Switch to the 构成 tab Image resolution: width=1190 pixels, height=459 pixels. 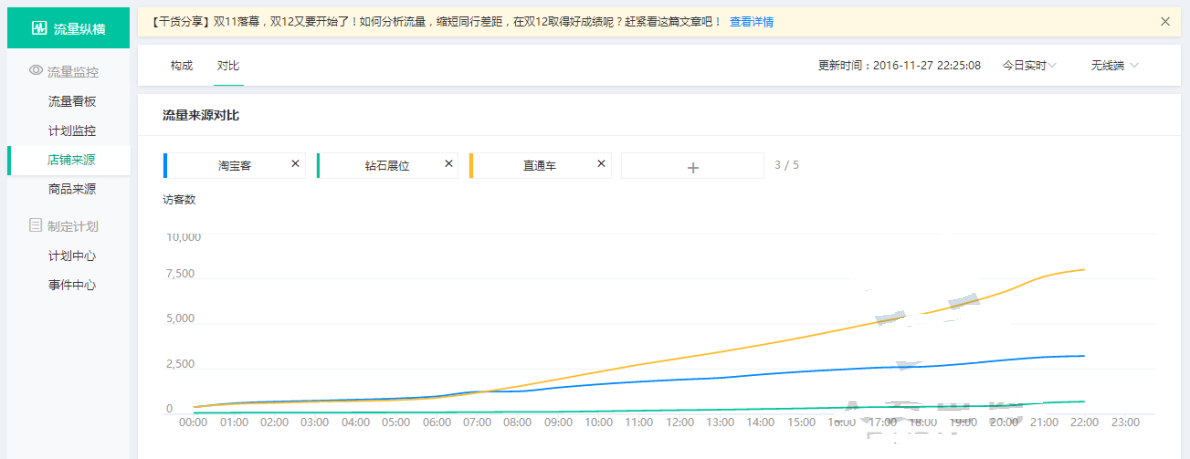point(181,65)
